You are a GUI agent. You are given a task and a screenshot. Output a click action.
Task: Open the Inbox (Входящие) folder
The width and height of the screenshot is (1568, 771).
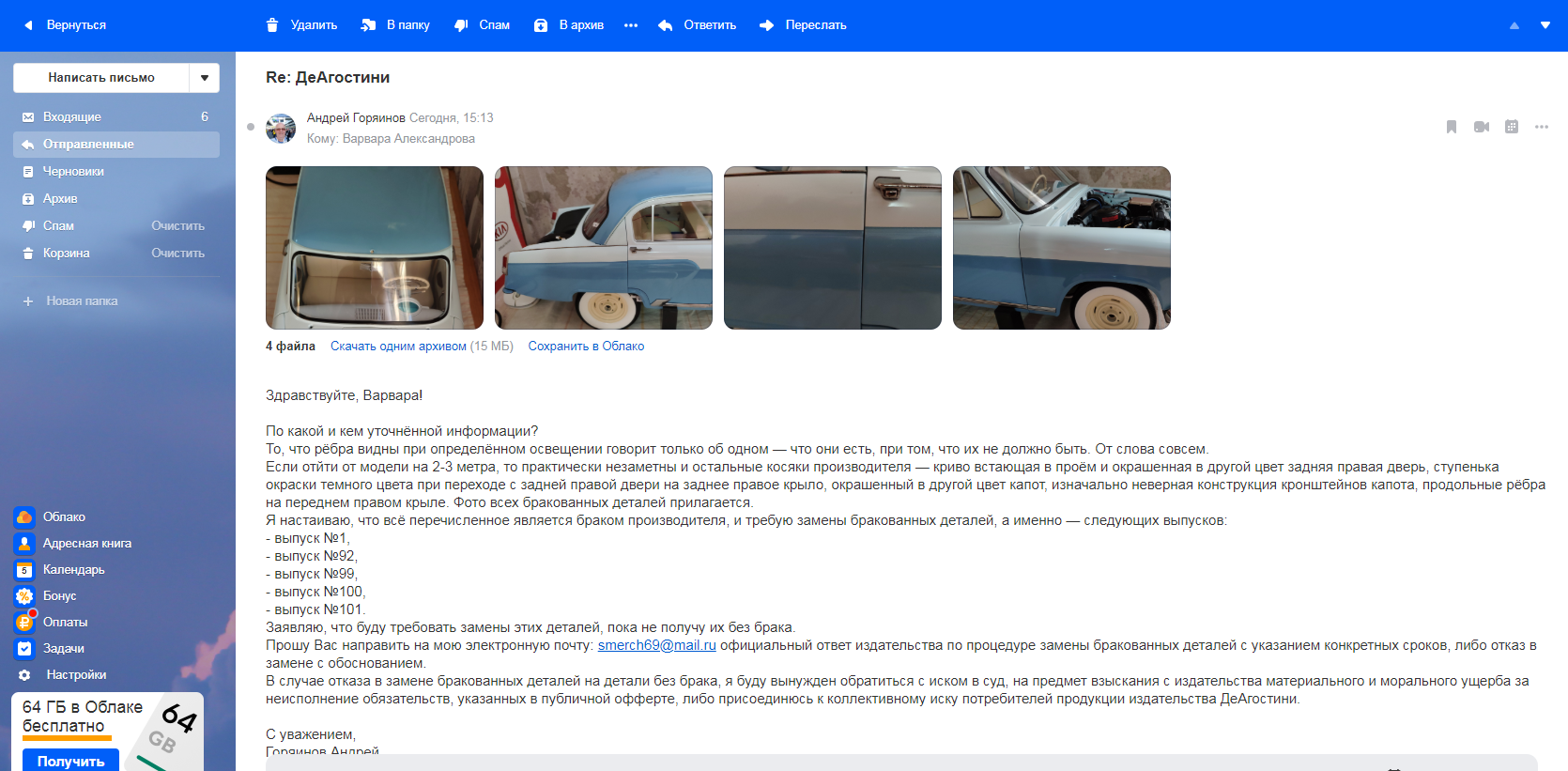pyautogui.click(x=72, y=117)
